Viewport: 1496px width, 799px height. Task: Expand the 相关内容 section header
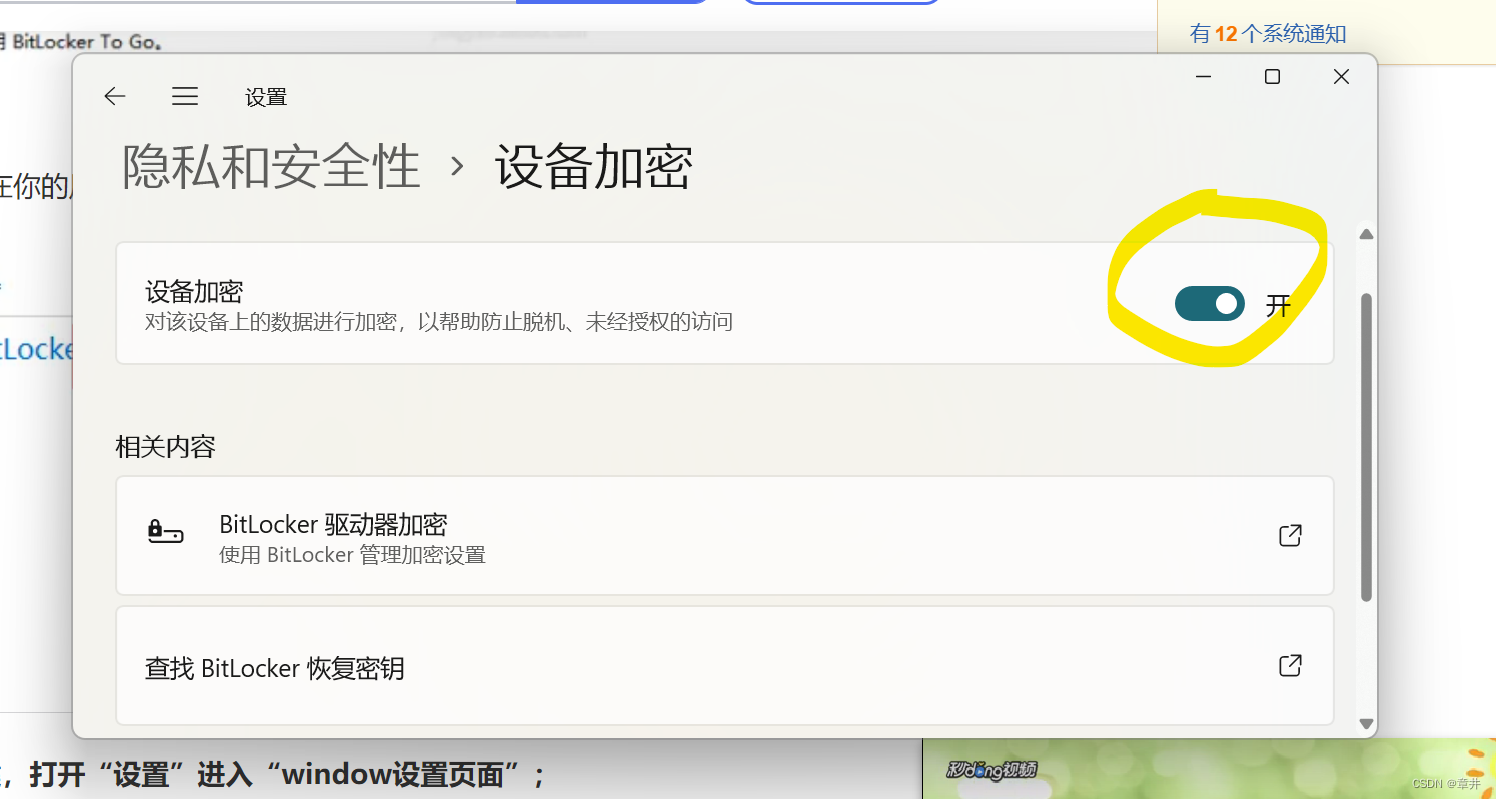pyautogui.click(x=166, y=447)
